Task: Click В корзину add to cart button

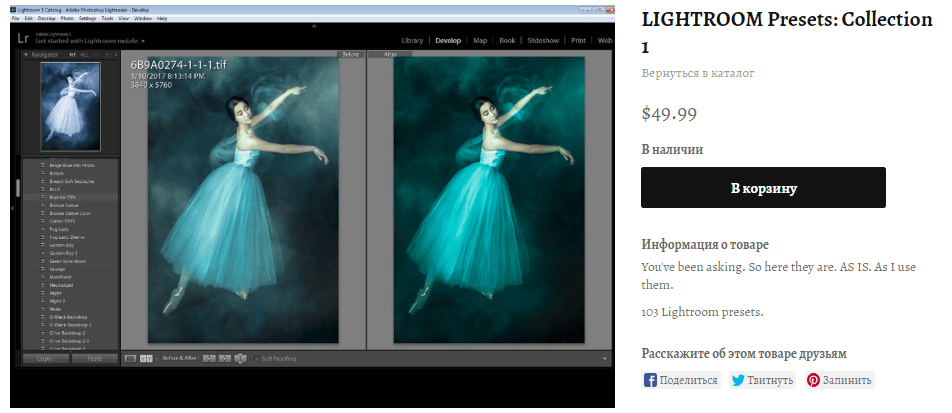Action: click(763, 188)
